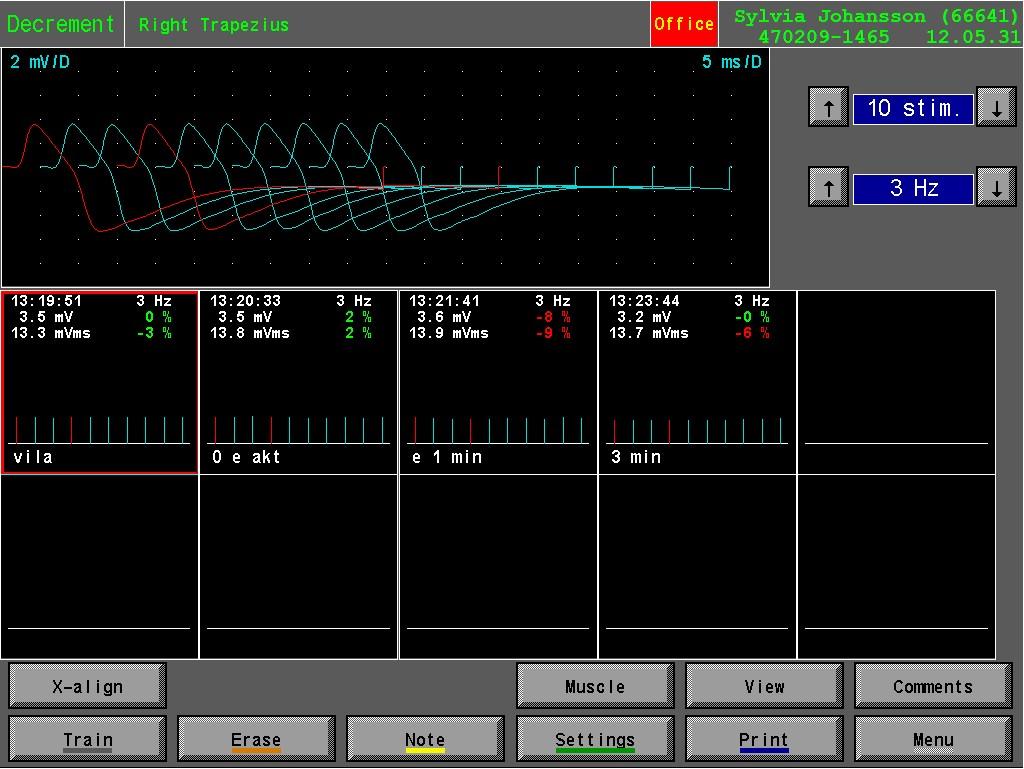Add a Note to the recording
Screen dimensions: 1024x769
425,739
